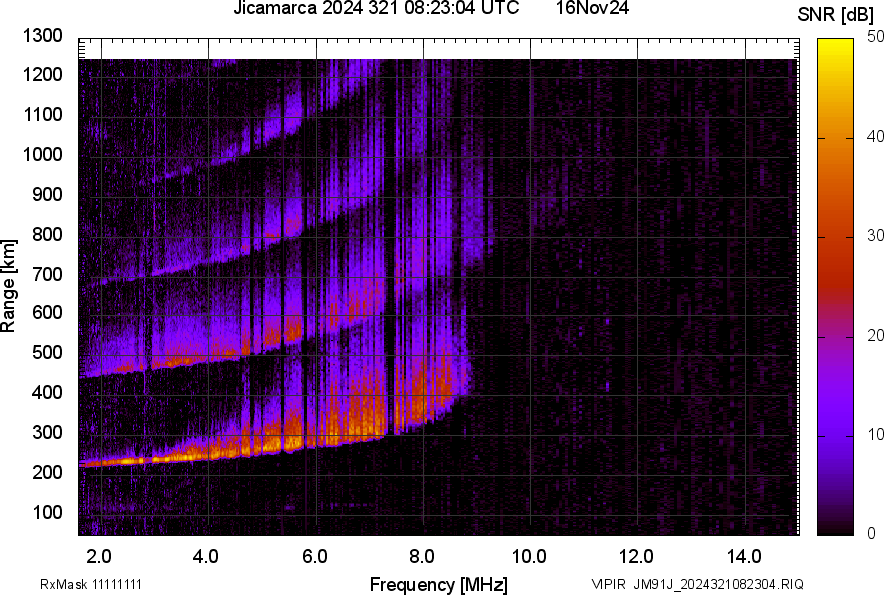Click the 400 range tick label
The width and height of the screenshot is (884, 595).
click(47, 392)
